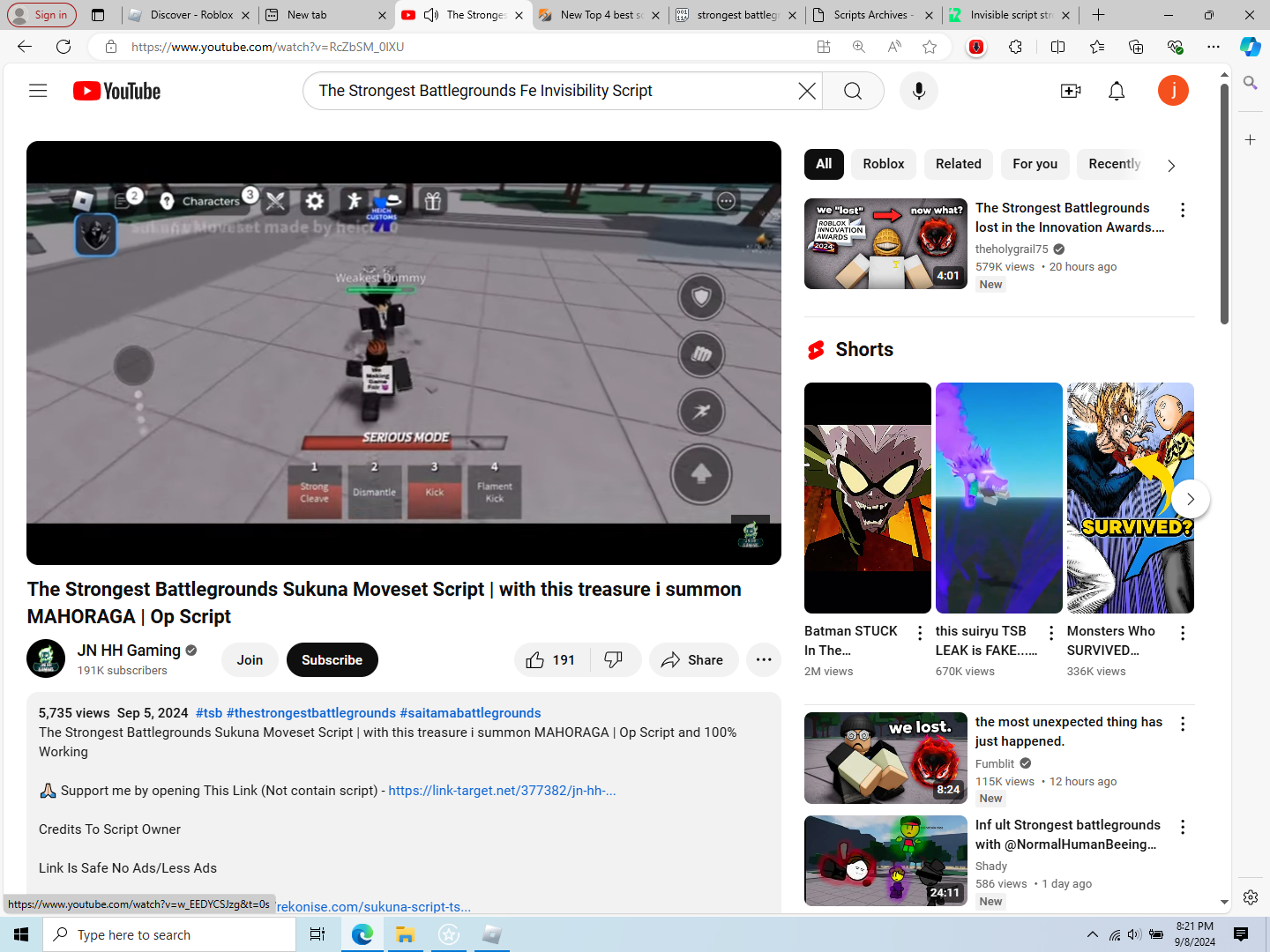Open Edge sidebar search icon
This screenshot has height=952, width=1270.
[1250, 83]
